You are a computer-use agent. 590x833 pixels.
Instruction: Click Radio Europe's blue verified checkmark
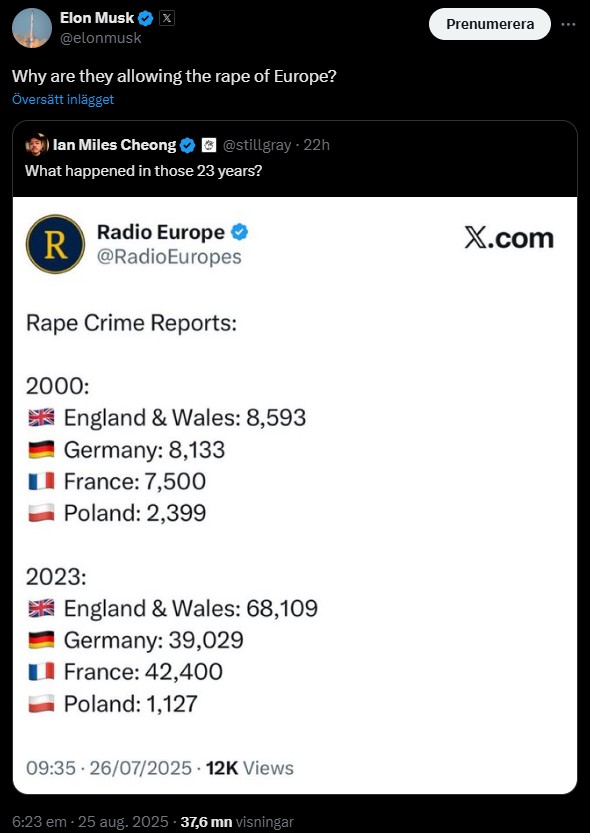240,232
